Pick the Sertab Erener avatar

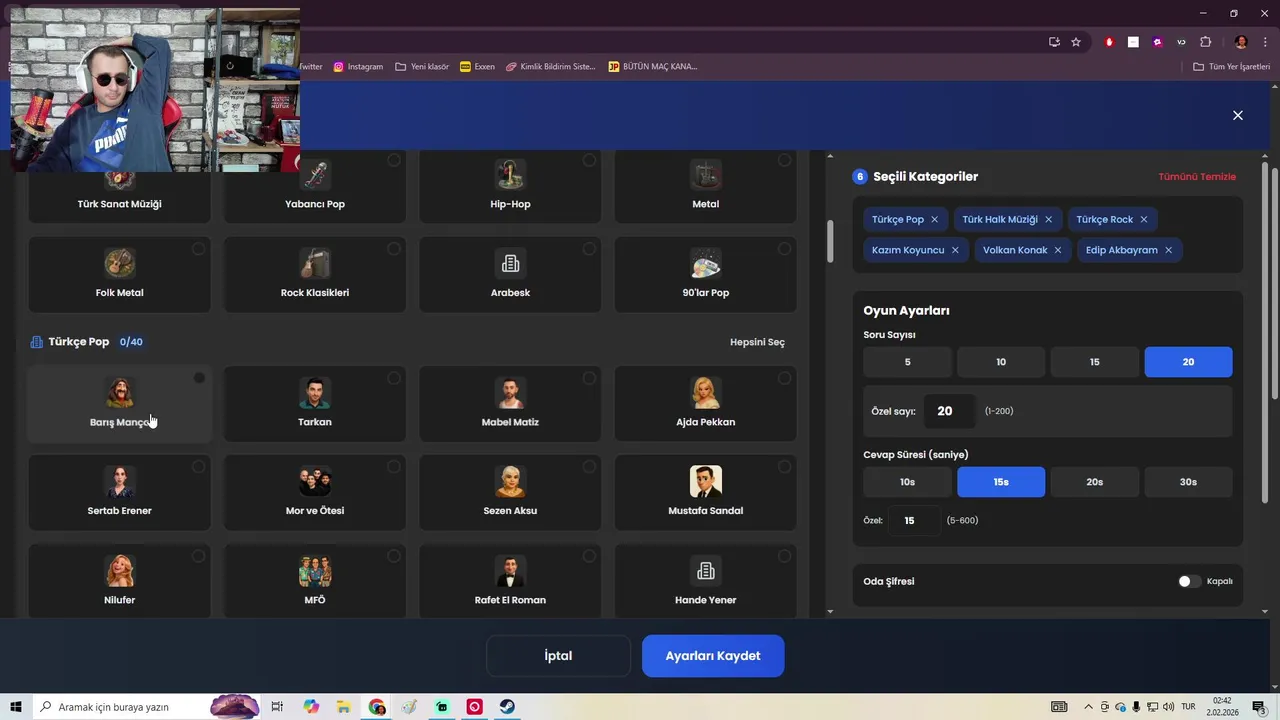click(x=119, y=482)
